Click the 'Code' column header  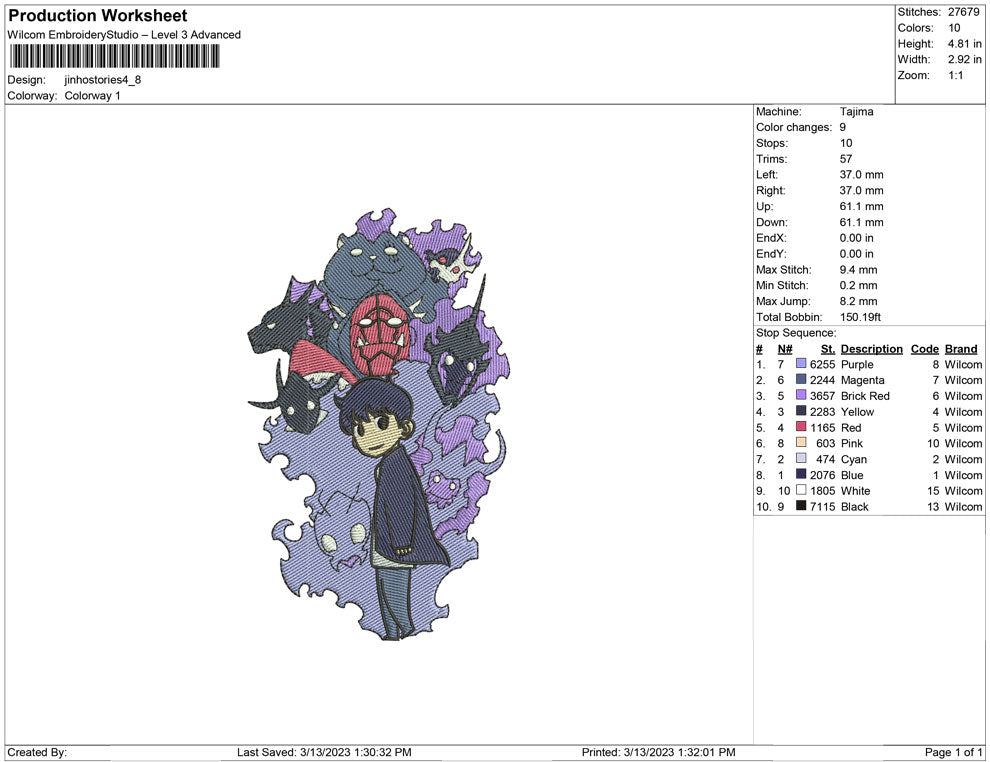(924, 348)
